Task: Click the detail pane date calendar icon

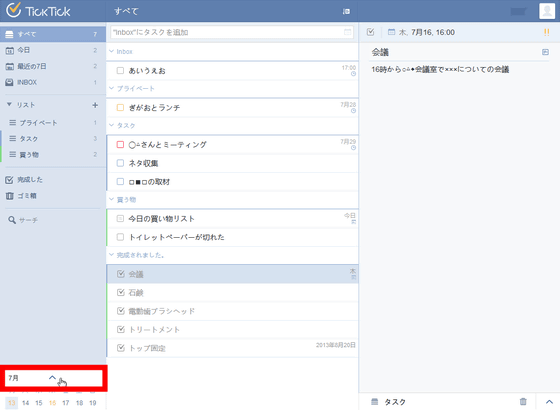Action: [x=391, y=32]
